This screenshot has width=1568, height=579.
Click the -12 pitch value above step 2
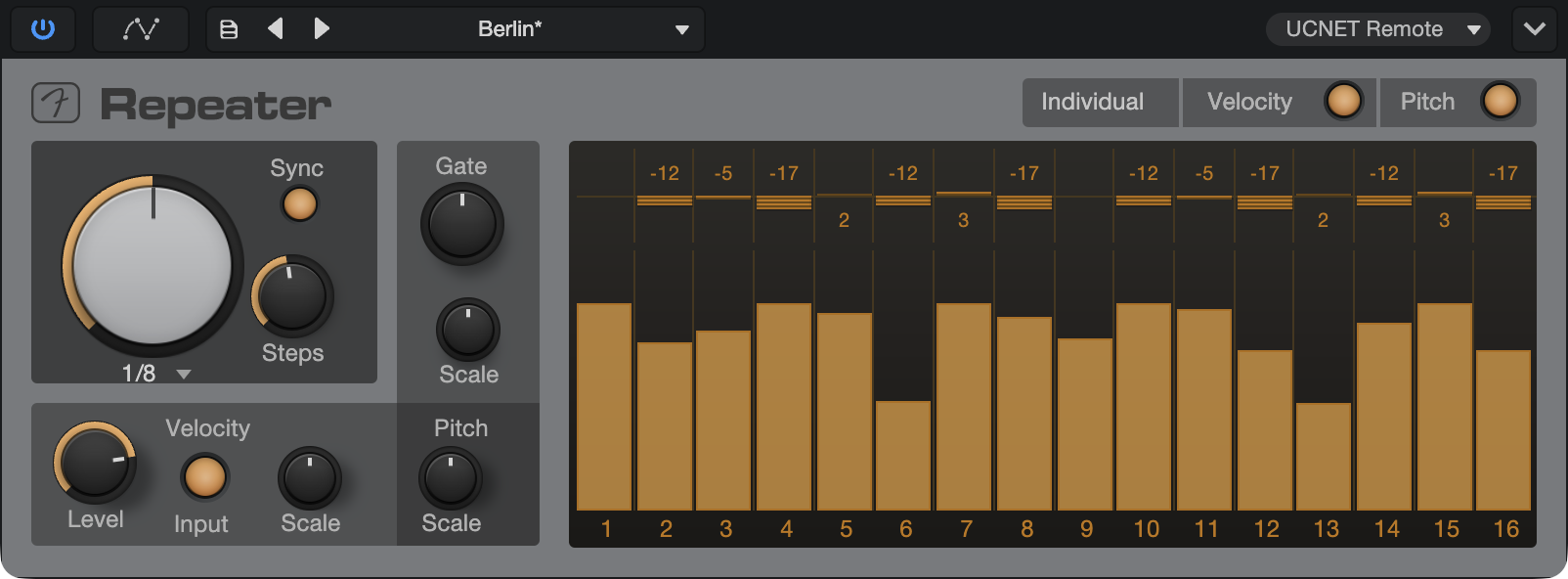point(665,173)
